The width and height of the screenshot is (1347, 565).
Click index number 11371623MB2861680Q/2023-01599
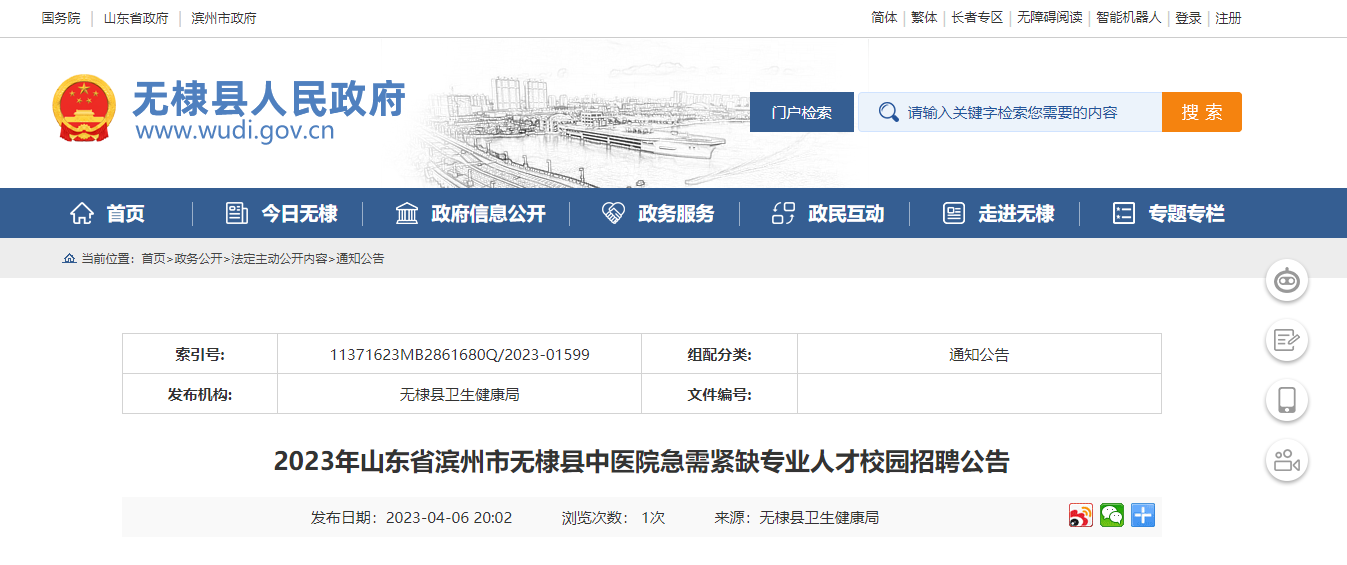click(460, 354)
